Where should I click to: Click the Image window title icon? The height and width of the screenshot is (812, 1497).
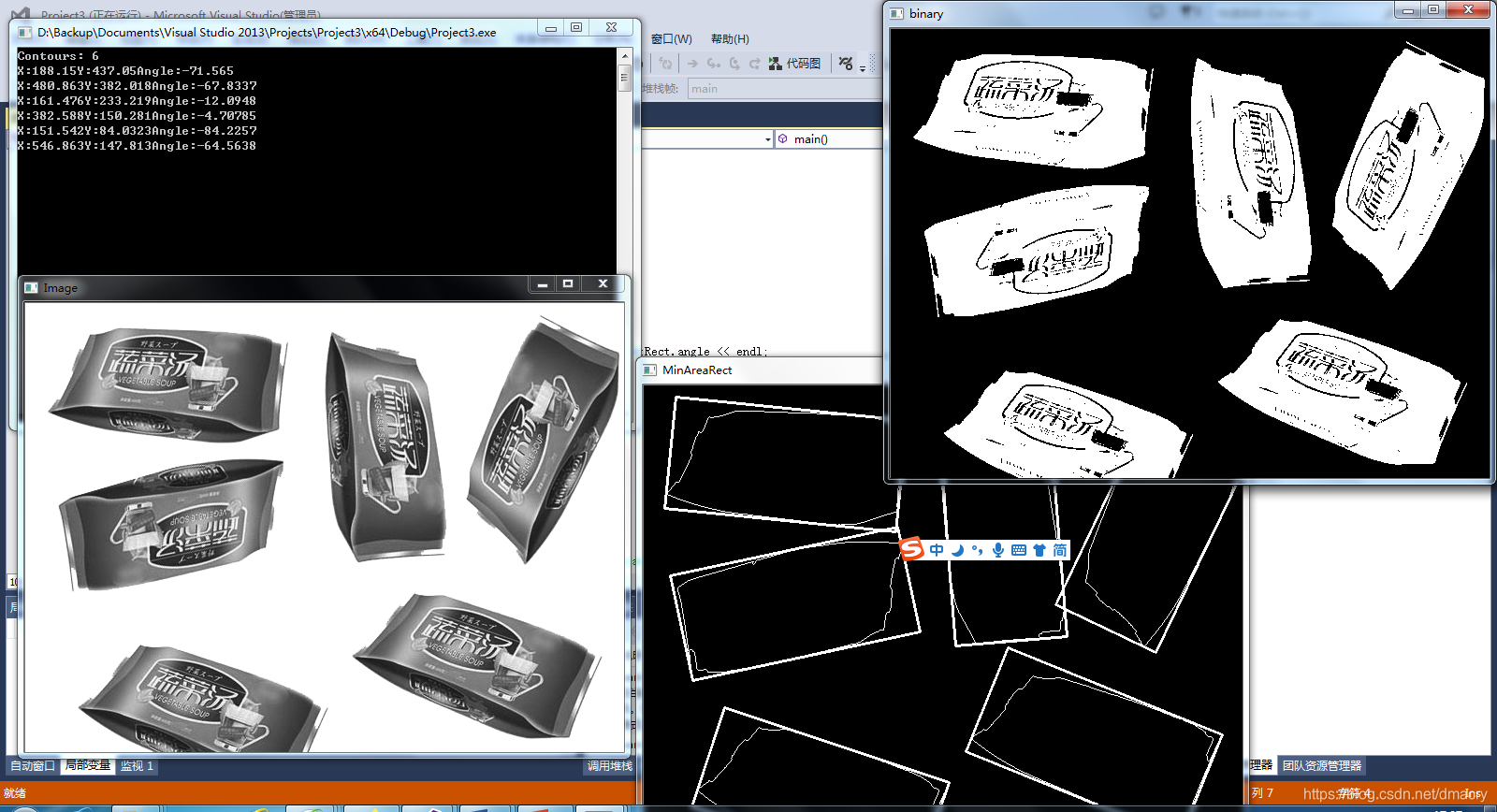pyautogui.click(x=31, y=288)
